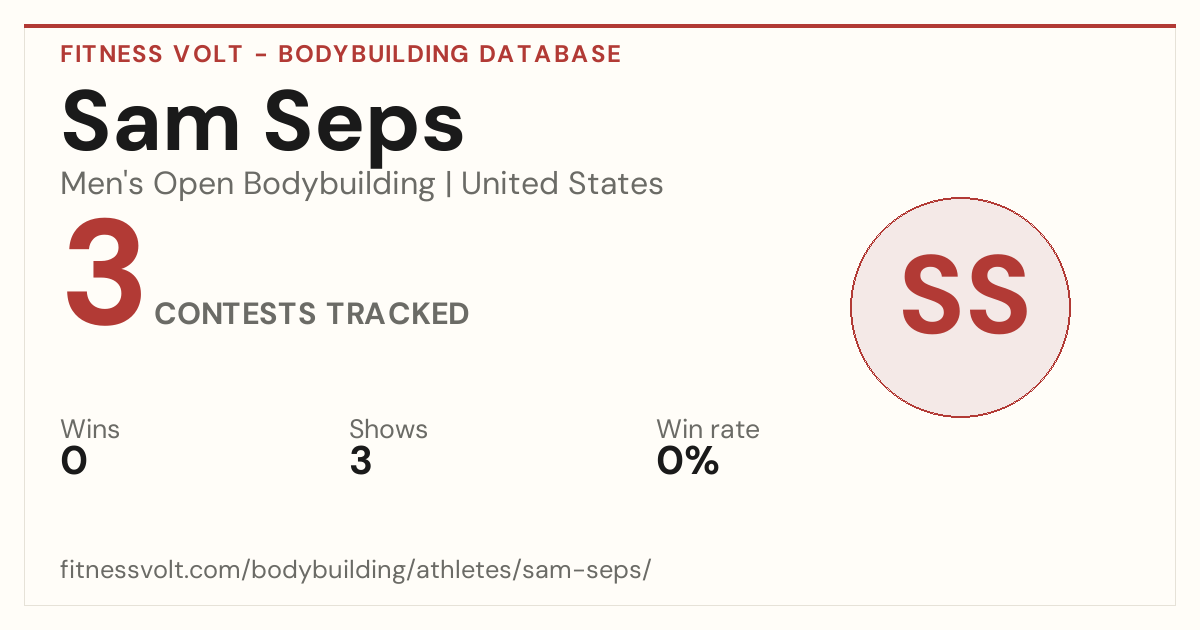The image size is (1200, 630).
Task: Click the Wins stat label
Action: coord(90,429)
